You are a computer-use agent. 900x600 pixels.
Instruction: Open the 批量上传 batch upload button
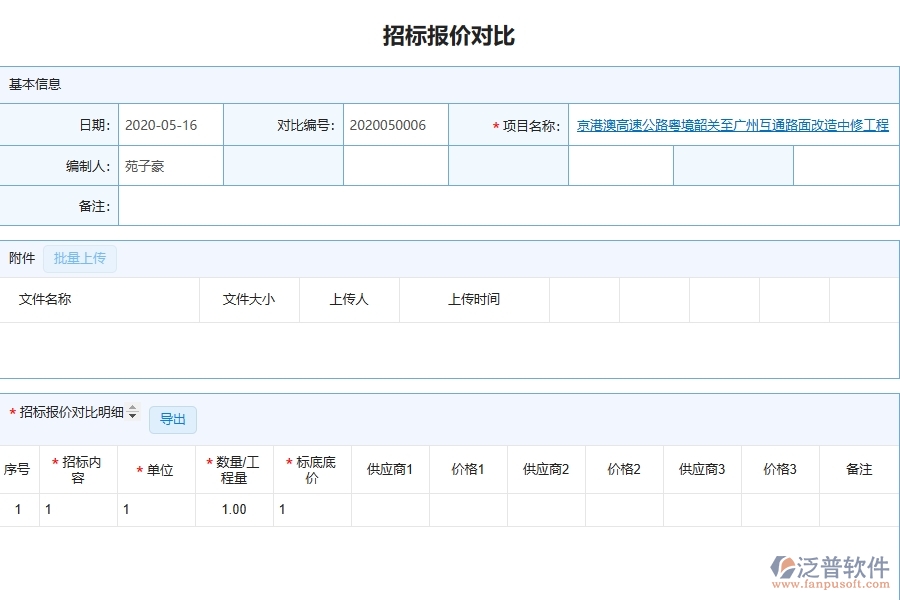[x=80, y=258]
